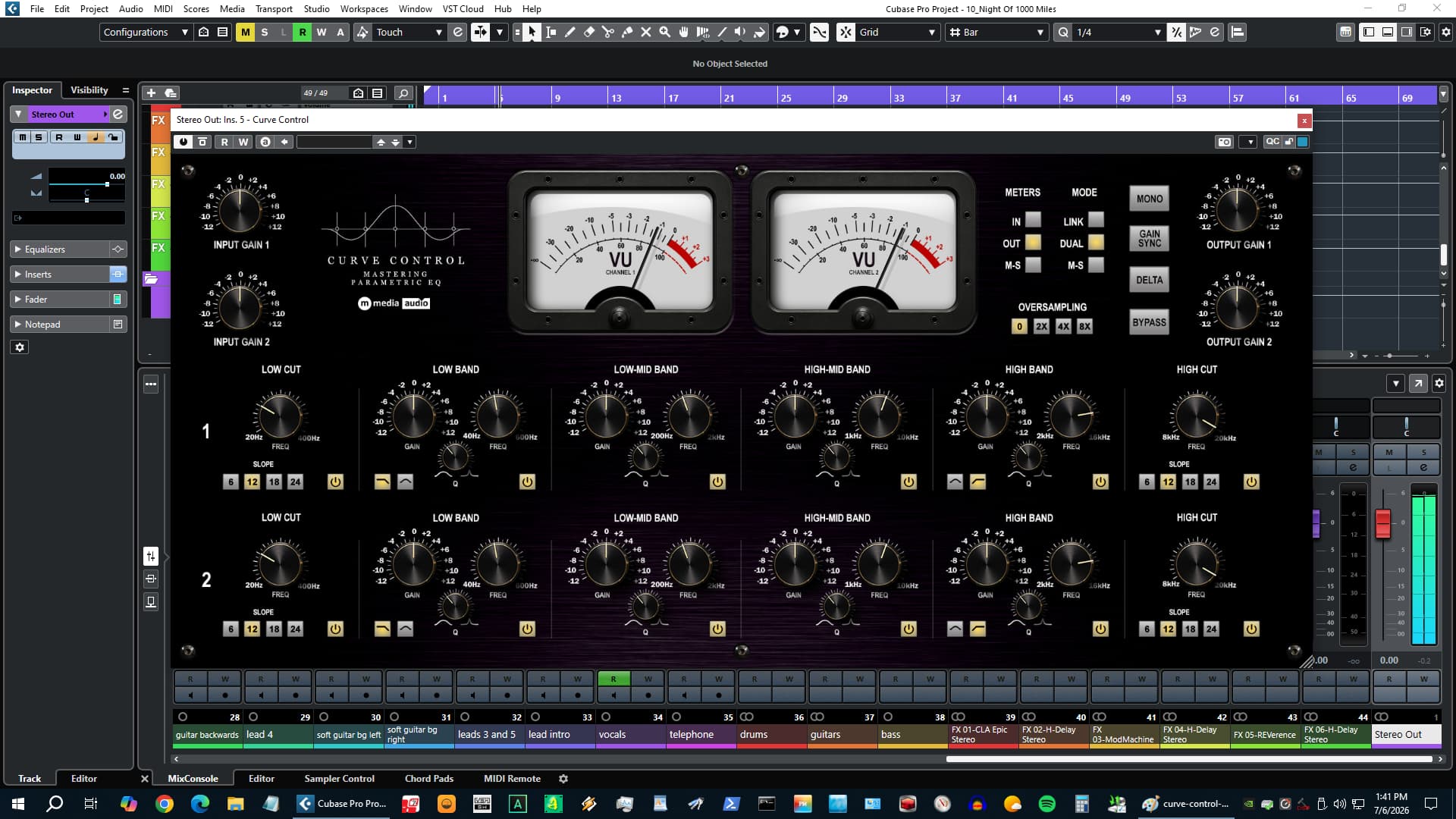Select the Erase tool
The height and width of the screenshot is (819, 1456).
589,32
